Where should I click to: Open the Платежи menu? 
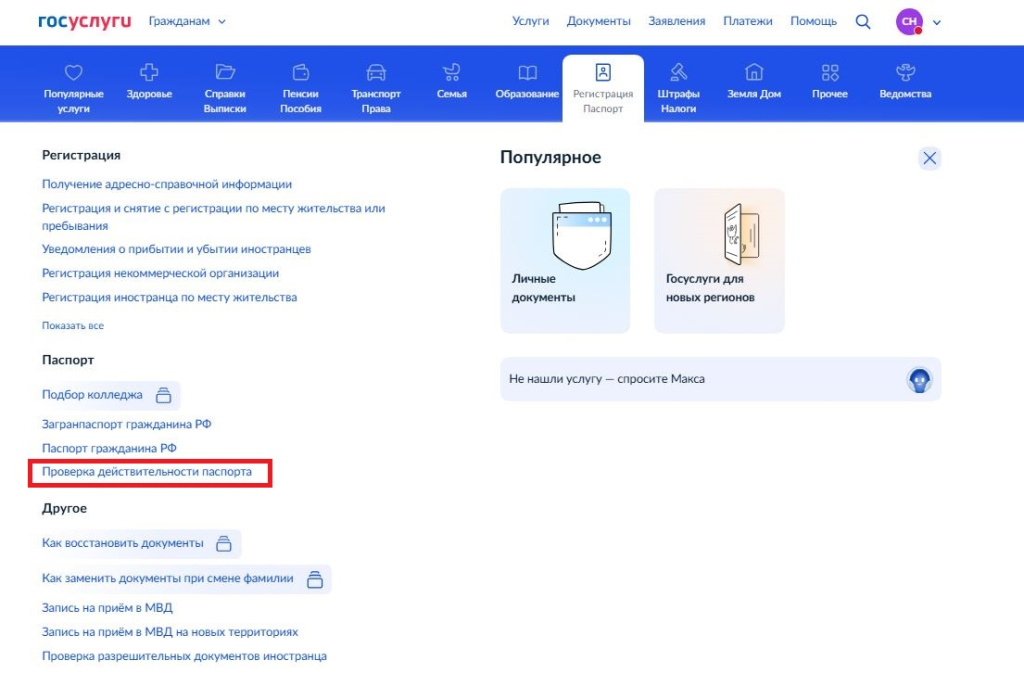pos(748,22)
